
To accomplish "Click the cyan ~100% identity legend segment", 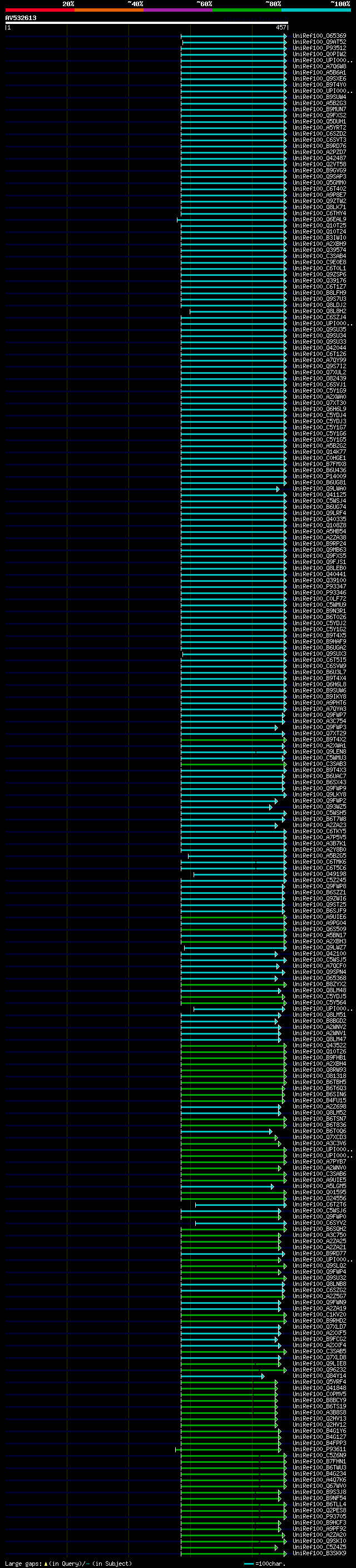I will [x=316, y=10].
